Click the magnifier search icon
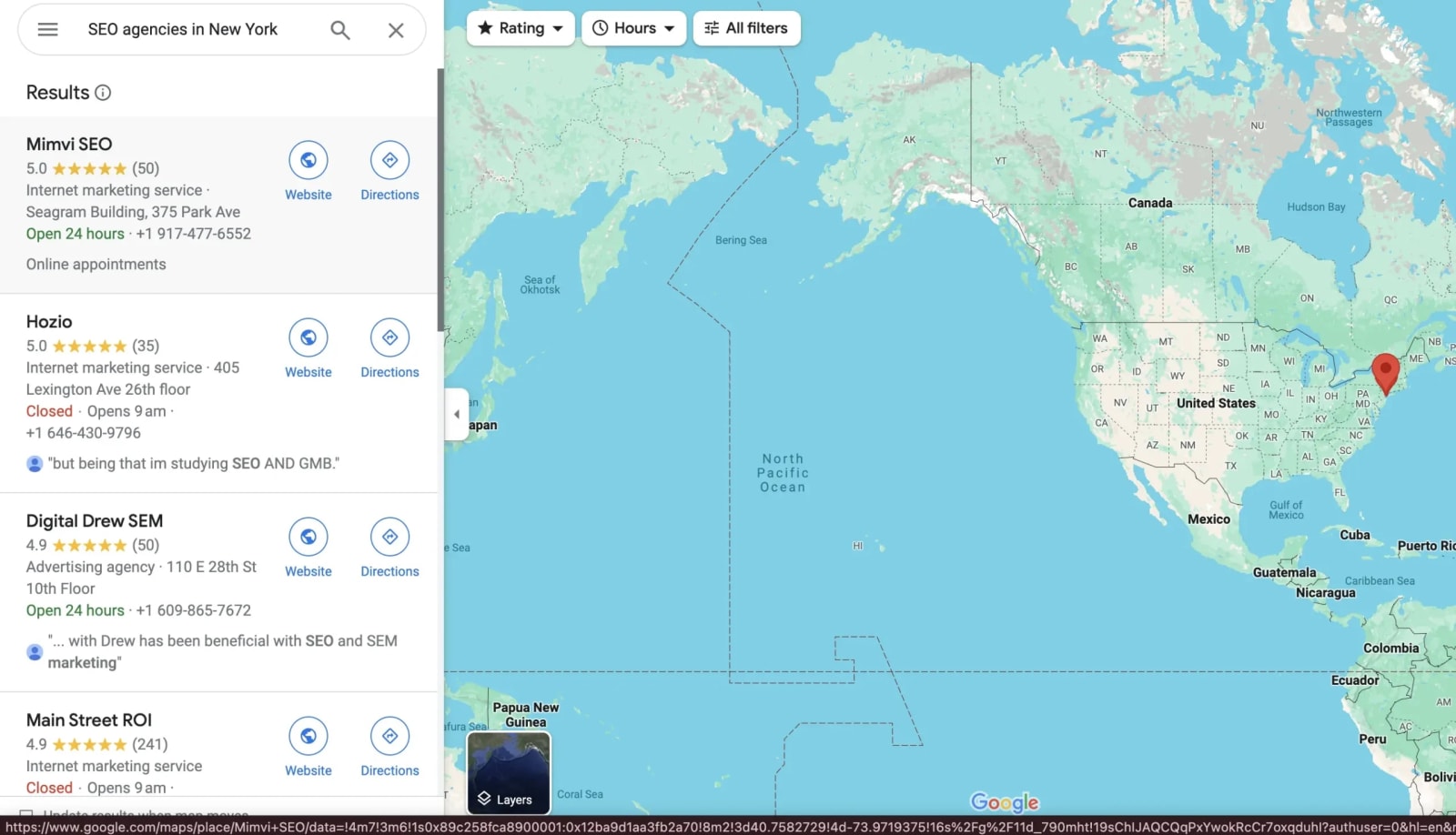Screen dimensions: 1456x835 [x=340, y=30]
